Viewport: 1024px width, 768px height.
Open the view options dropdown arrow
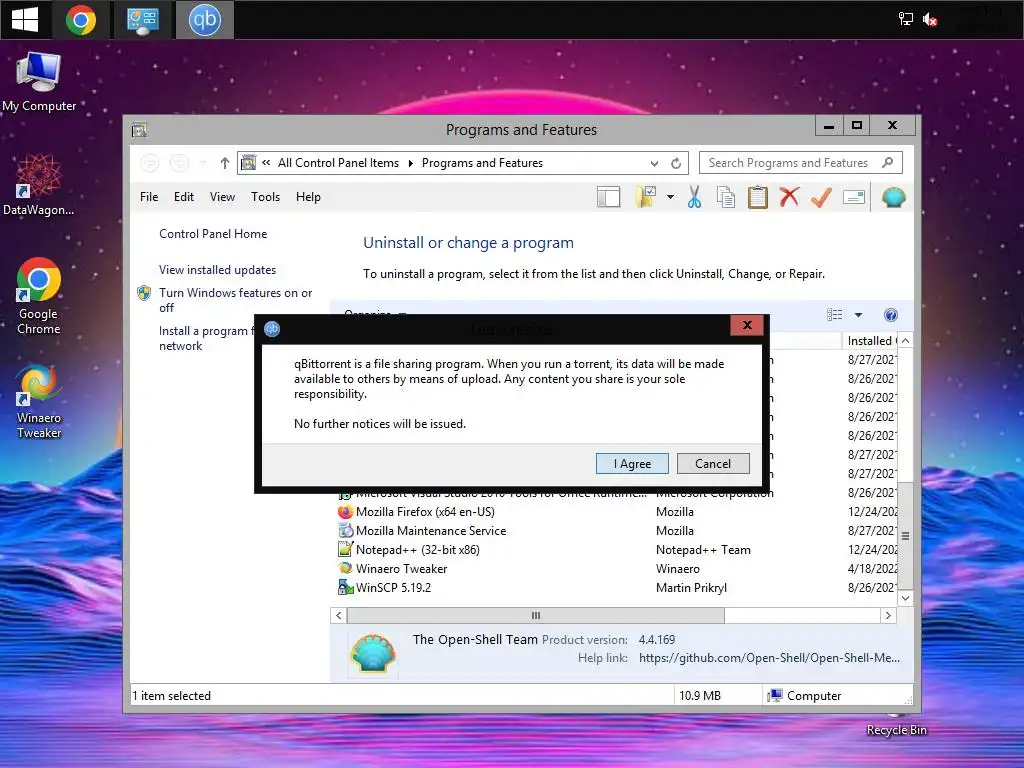[x=858, y=315]
